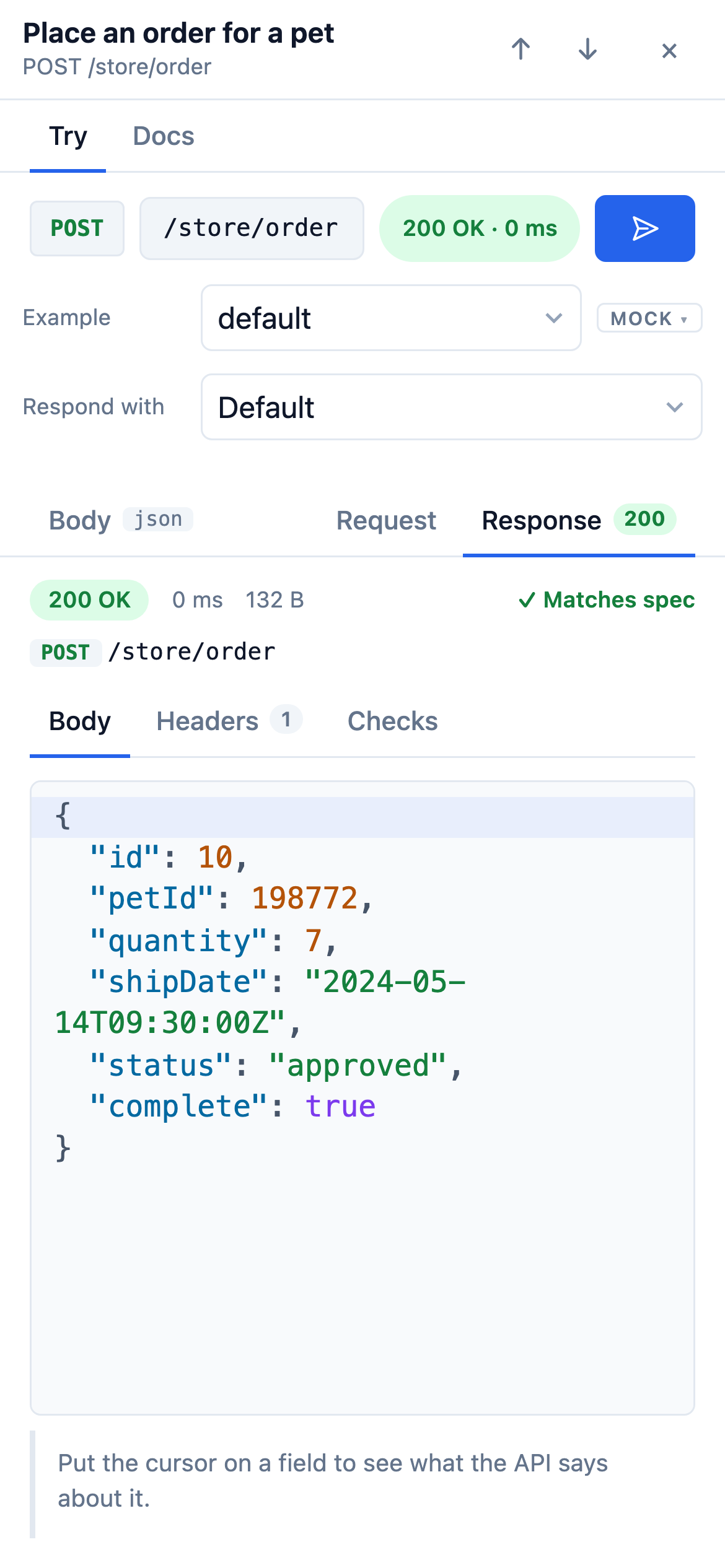Viewport: 725px width, 1568px height.
Task: Open the Docs tab
Action: tap(164, 136)
